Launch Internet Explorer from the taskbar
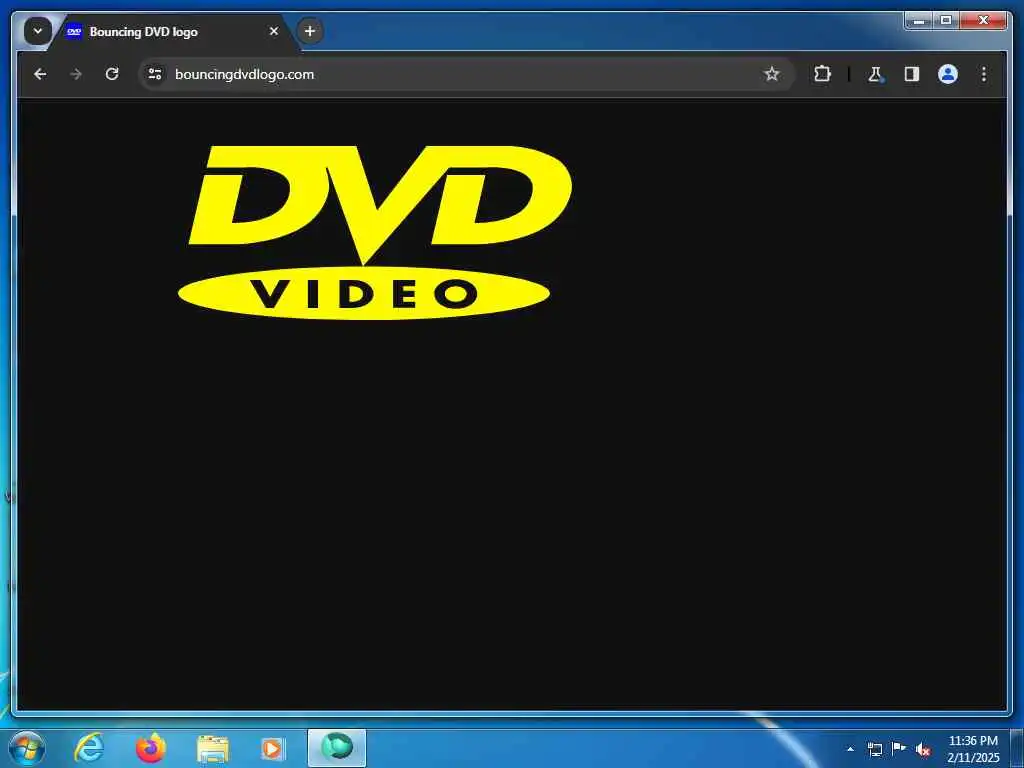The height and width of the screenshot is (768, 1024). (89, 748)
